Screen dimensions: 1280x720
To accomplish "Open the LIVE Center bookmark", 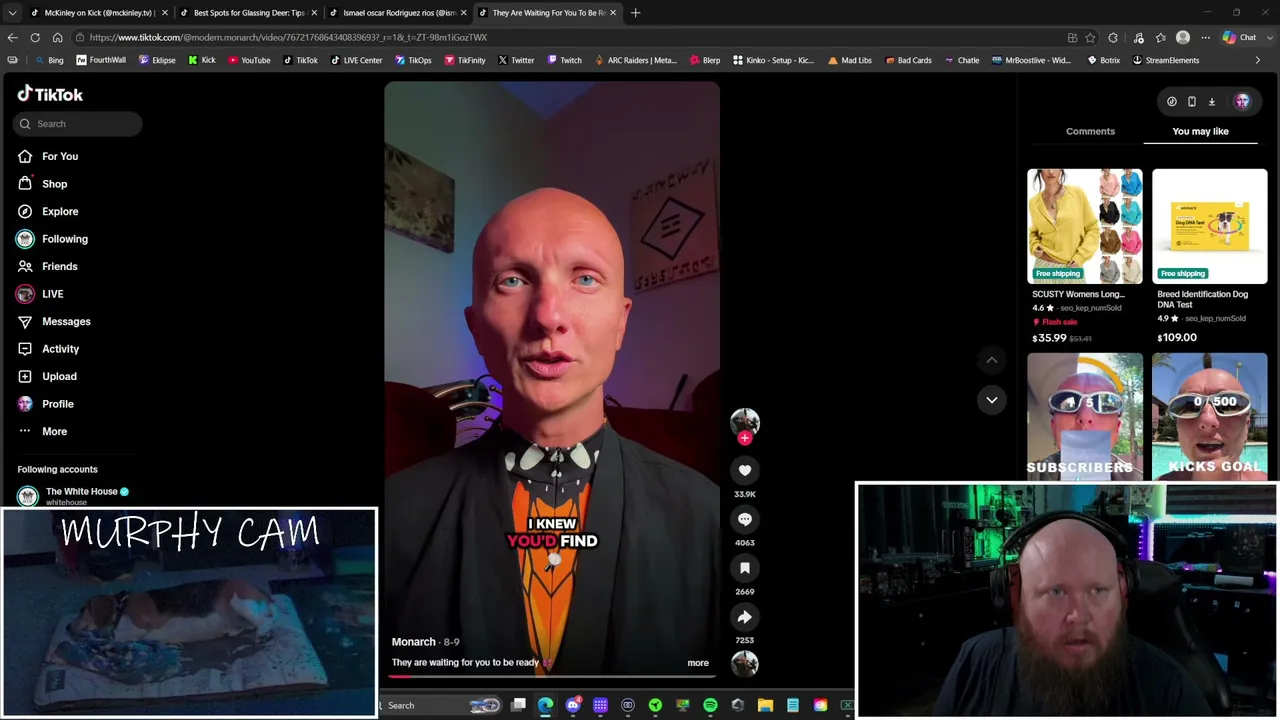I will coord(355,60).
